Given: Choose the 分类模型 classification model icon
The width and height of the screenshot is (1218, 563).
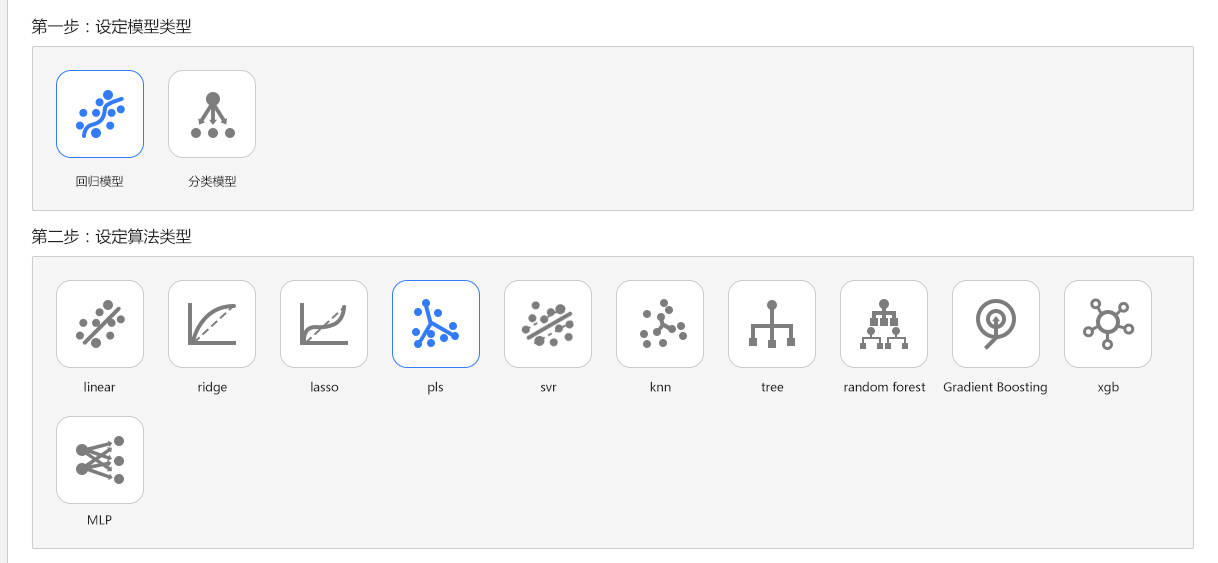Looking at the screenshot, I should click(x=212, y=114).
